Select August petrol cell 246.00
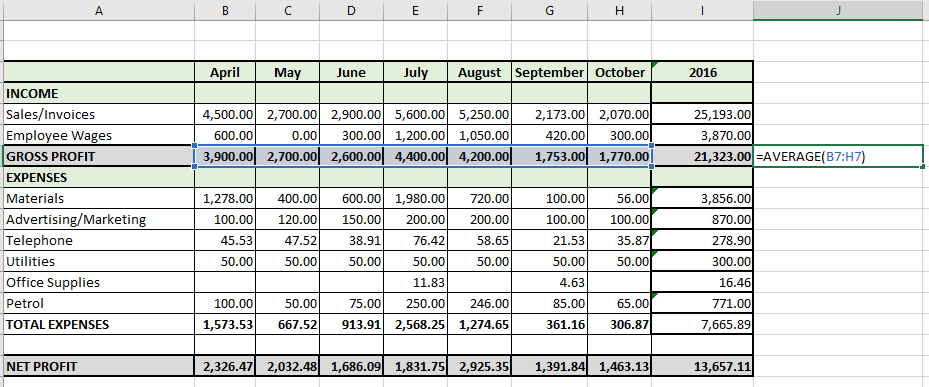 (x=480, y=303)
